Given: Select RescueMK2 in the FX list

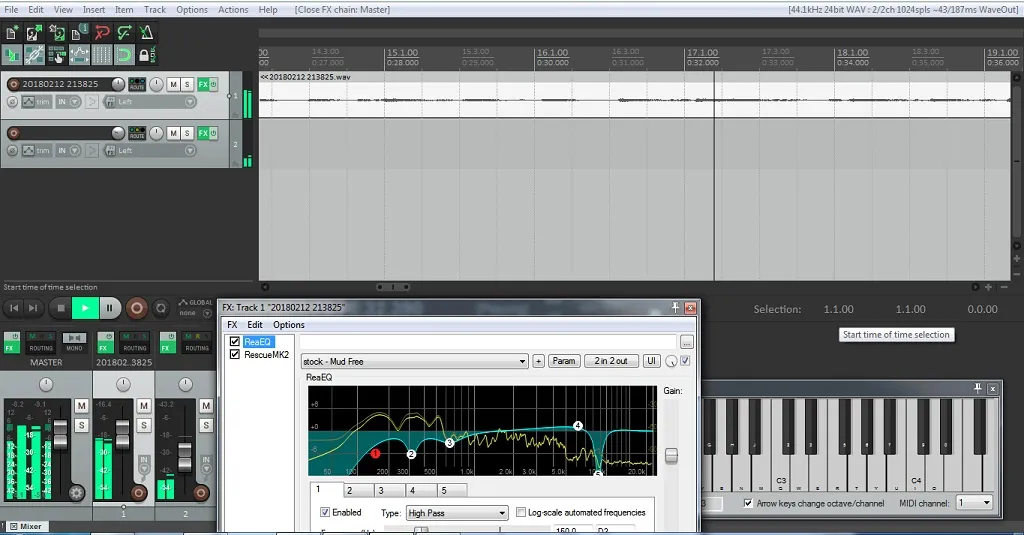Looking at the screenshot, I should (x=266, y=355).
